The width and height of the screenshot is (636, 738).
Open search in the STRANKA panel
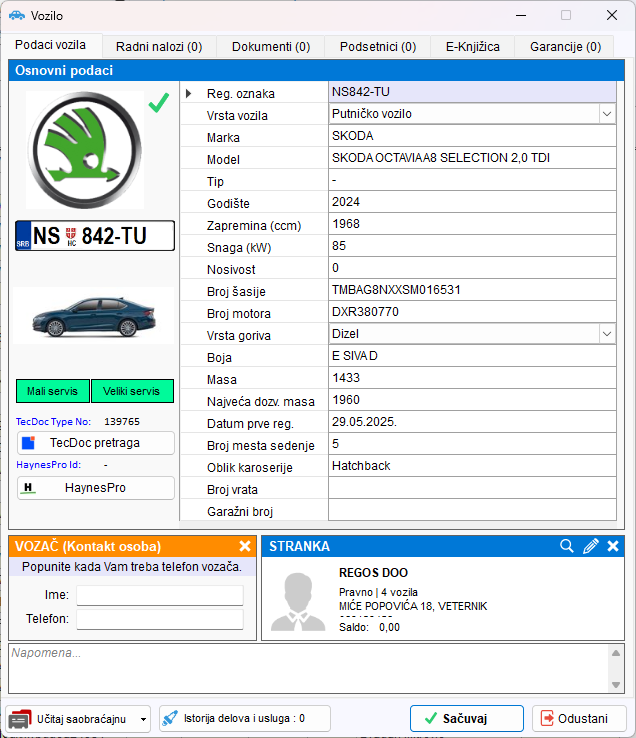click(x=567, y=546)
